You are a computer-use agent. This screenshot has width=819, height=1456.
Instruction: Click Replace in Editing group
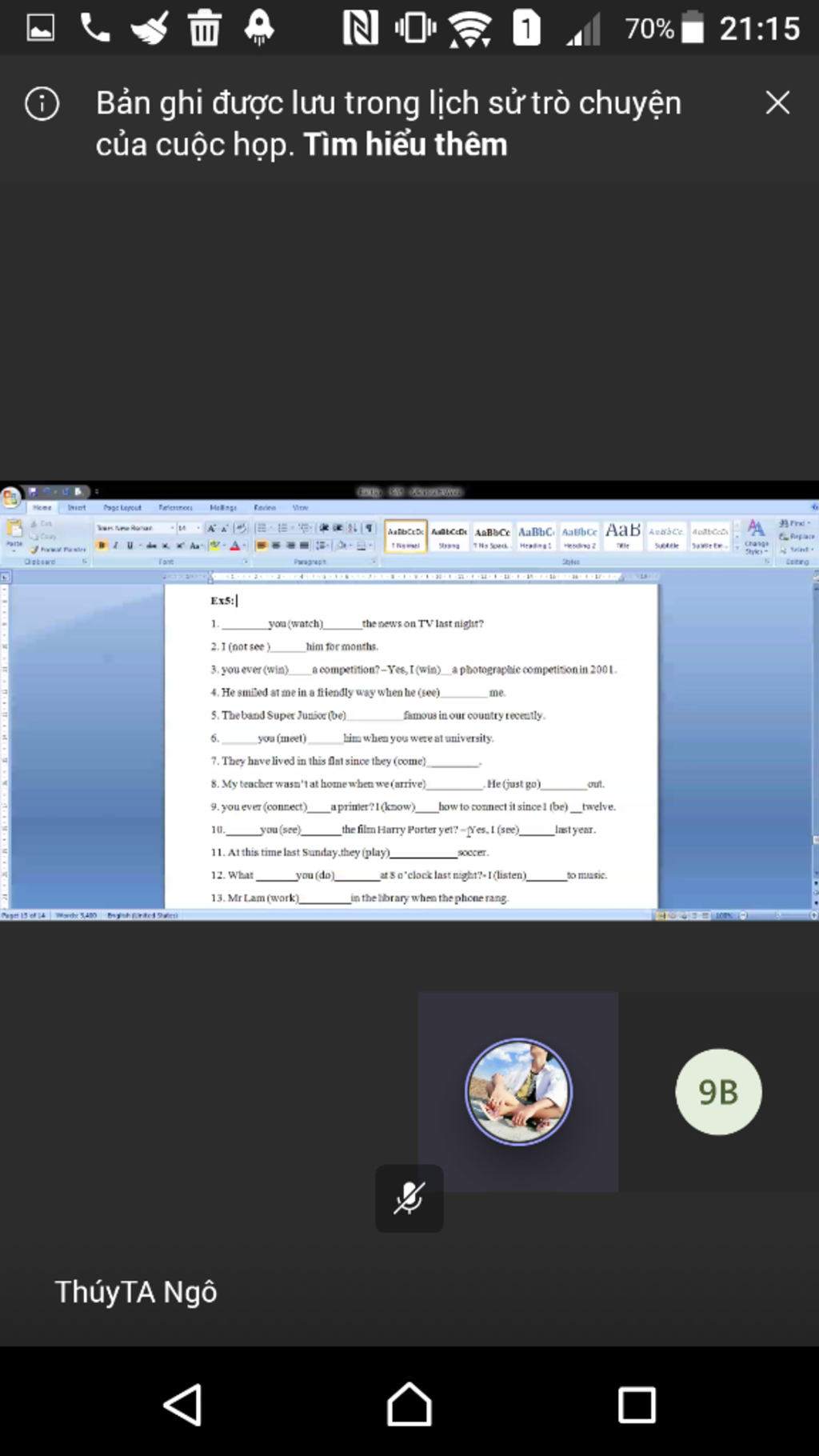tap(797, 536)
